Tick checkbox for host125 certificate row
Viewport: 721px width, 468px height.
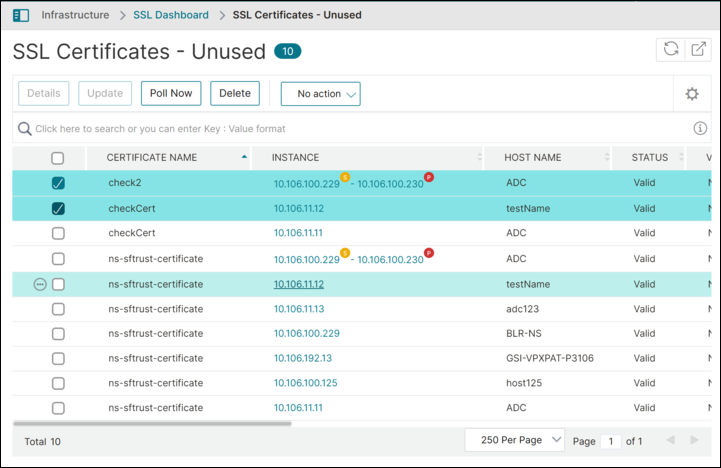[x=58, y=383]
